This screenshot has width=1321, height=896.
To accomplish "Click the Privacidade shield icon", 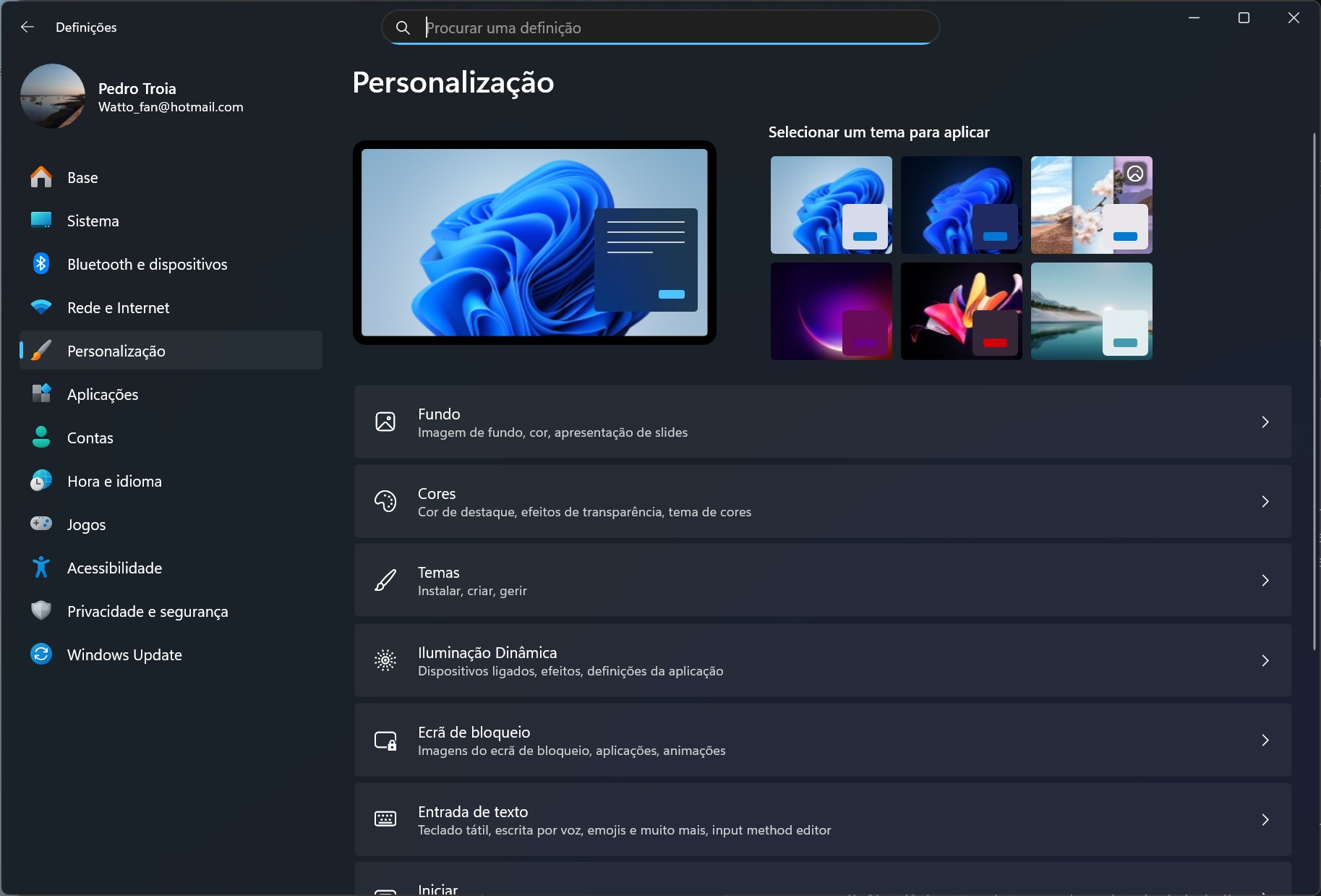I will (41, 611).
